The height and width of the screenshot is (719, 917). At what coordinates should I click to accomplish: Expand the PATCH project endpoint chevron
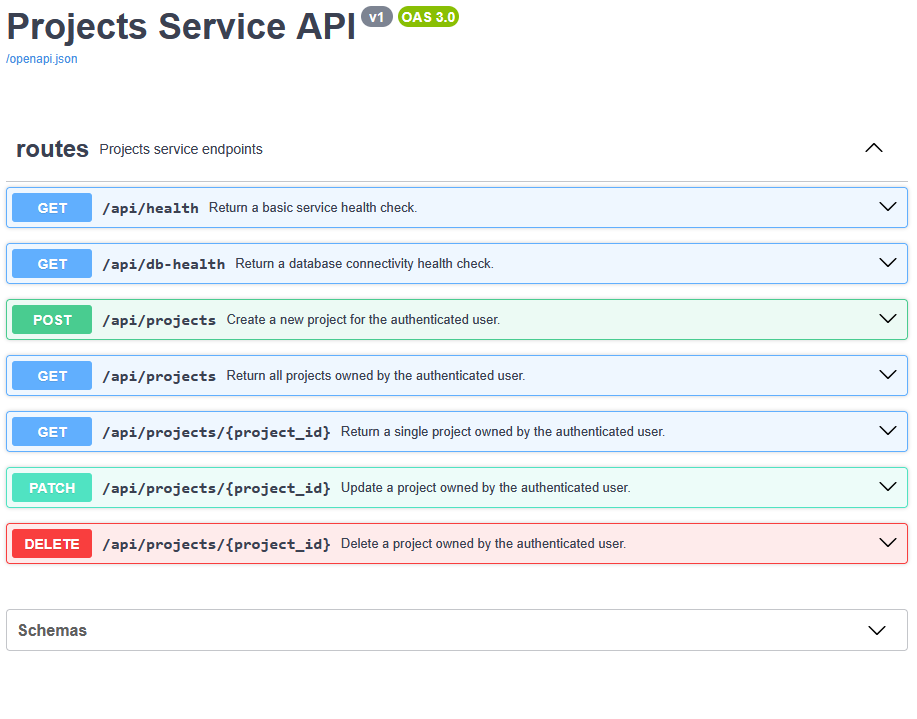[888, 487]
